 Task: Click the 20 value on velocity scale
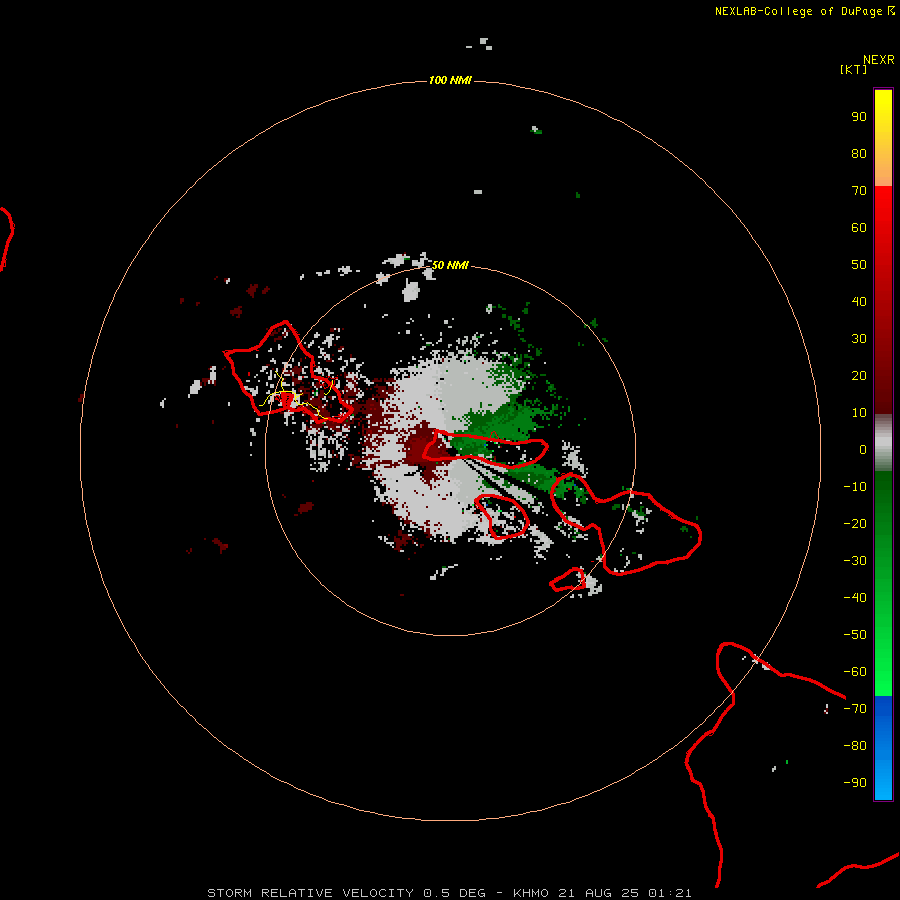click(859, 375)
